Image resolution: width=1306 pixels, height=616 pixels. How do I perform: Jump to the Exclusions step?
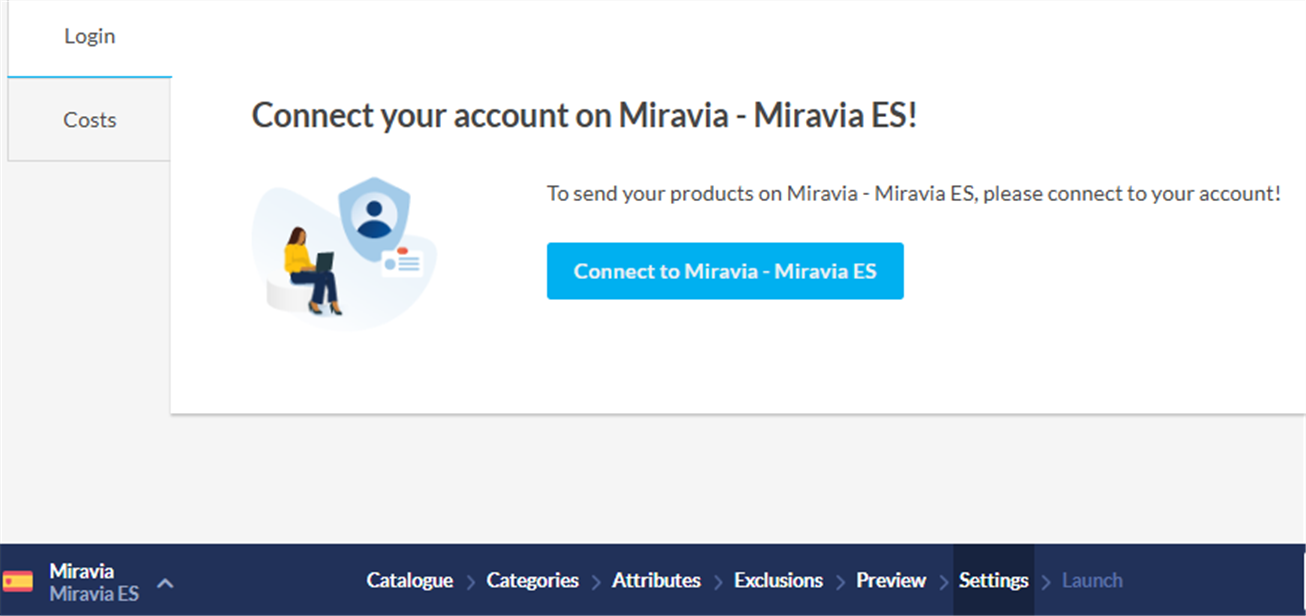778,581
